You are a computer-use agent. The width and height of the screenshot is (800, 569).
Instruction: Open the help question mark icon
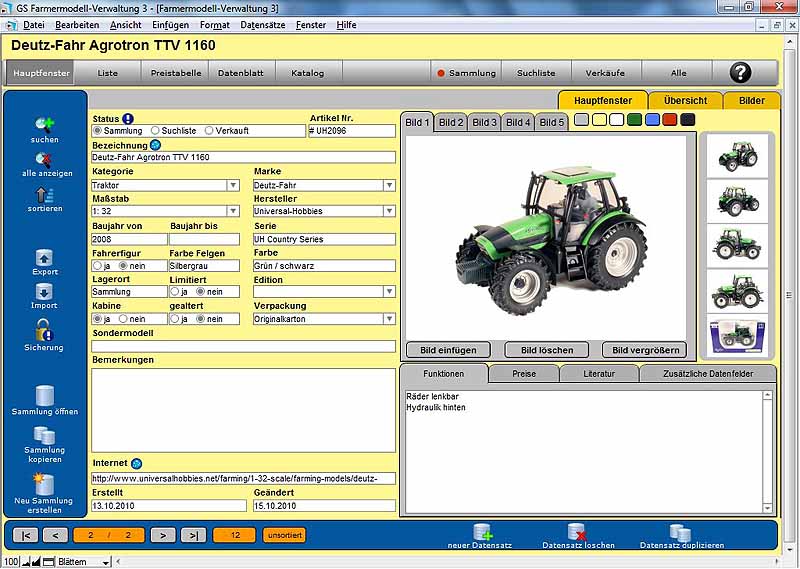pos(740,72)
